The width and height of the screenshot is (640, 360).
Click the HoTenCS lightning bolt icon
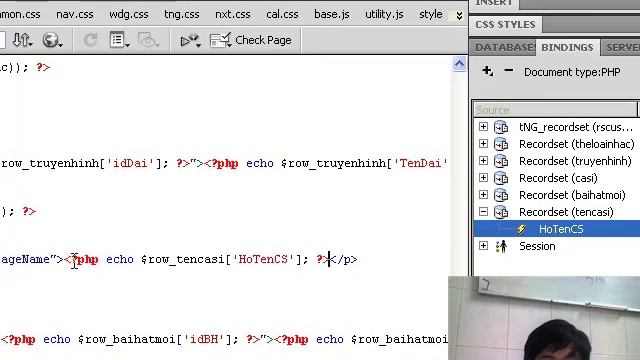click(x=522, y=229)
